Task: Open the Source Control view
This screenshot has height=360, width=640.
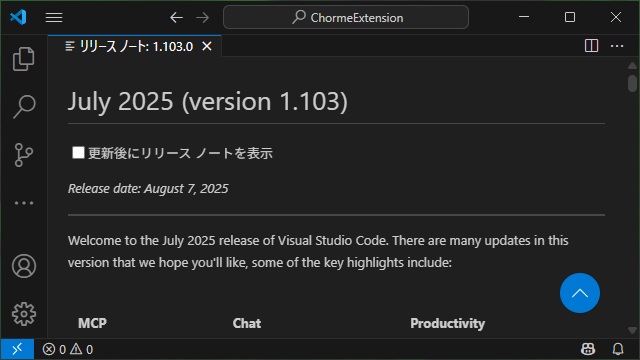Action: tap(24, 155)
